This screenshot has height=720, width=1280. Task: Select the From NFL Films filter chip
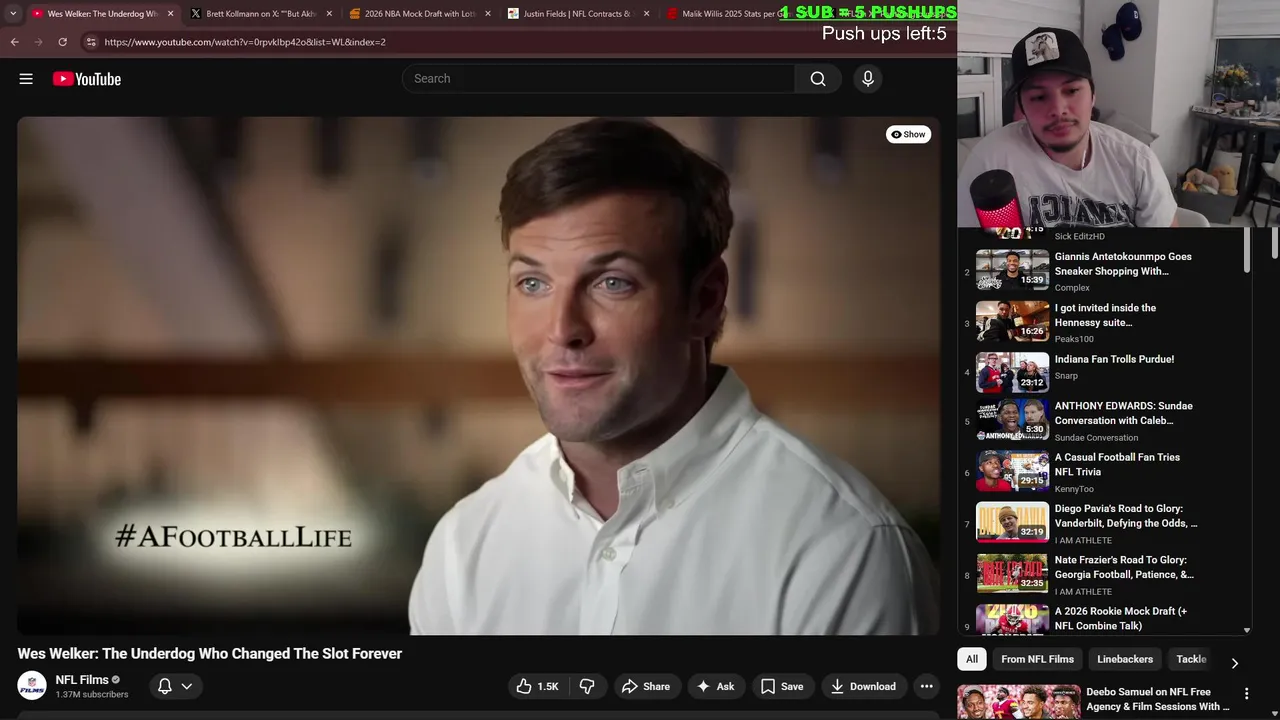(1037, 659)
